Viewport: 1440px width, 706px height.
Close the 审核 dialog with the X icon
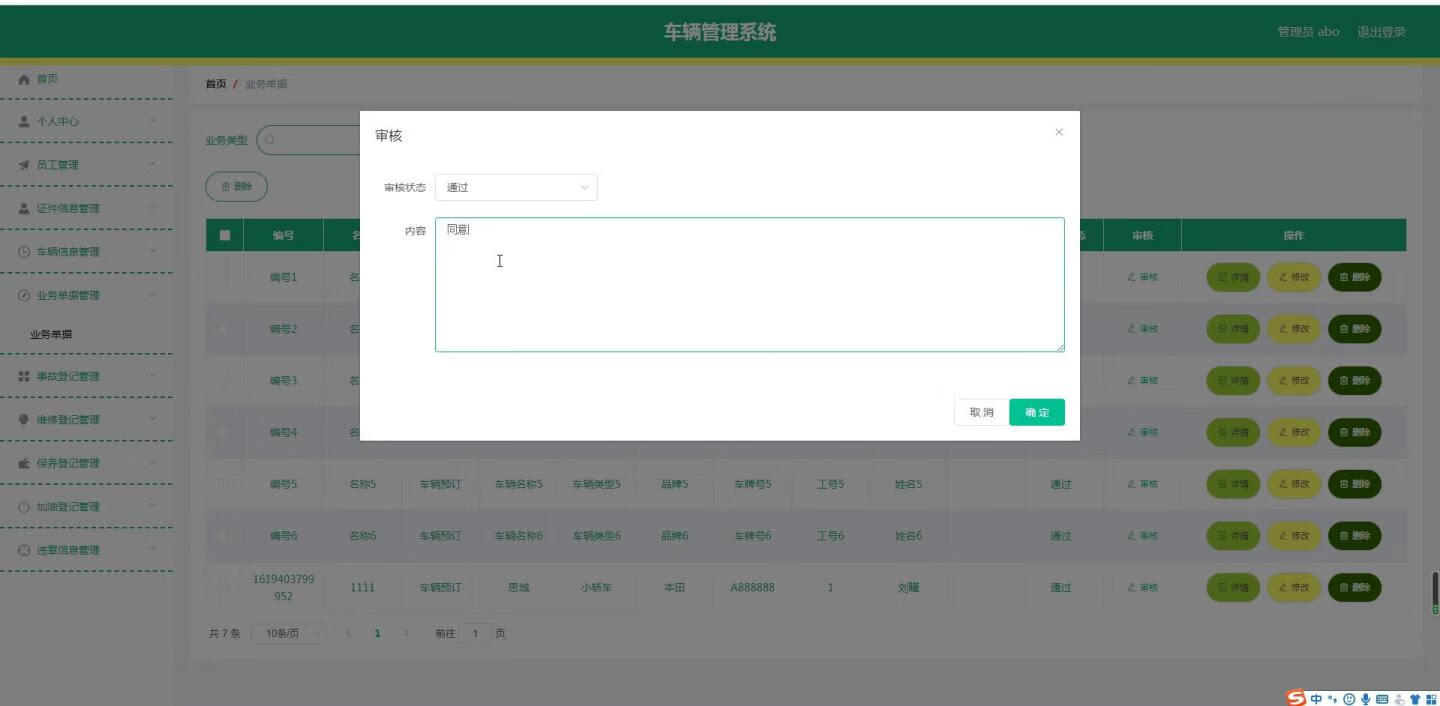(x=1059, y=132)
